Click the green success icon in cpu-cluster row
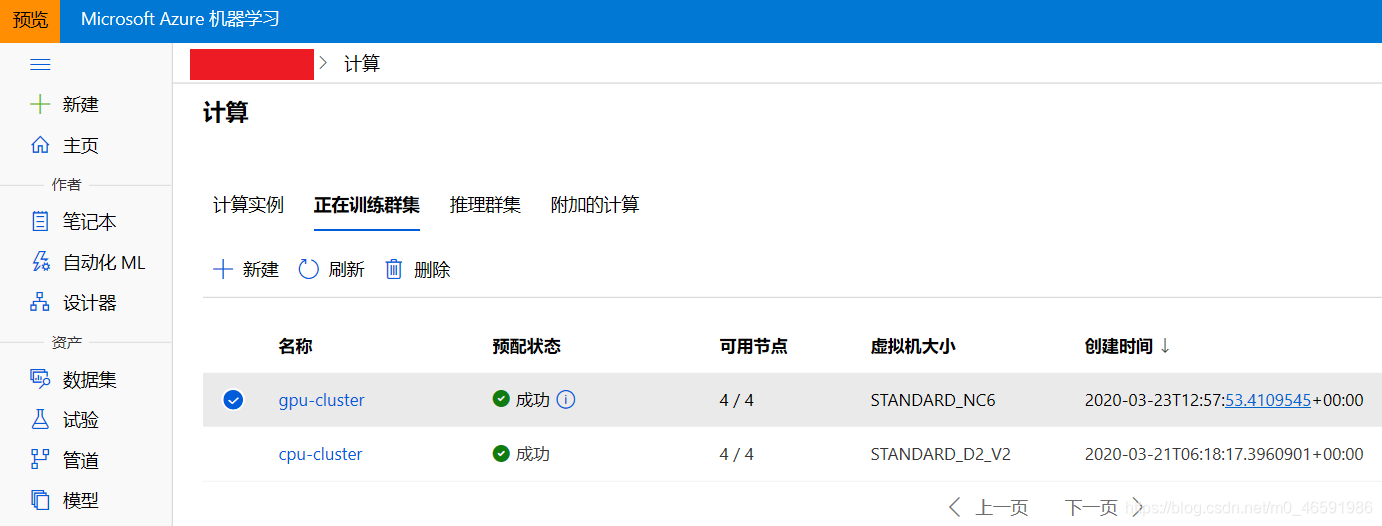 501,454
